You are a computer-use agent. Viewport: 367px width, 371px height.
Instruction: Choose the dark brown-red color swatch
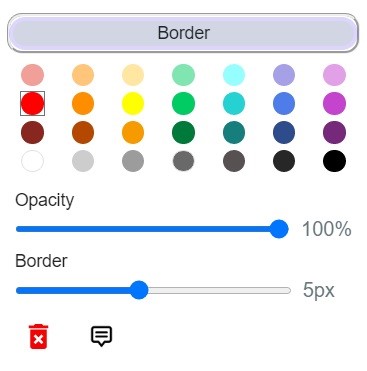[32, 132]
